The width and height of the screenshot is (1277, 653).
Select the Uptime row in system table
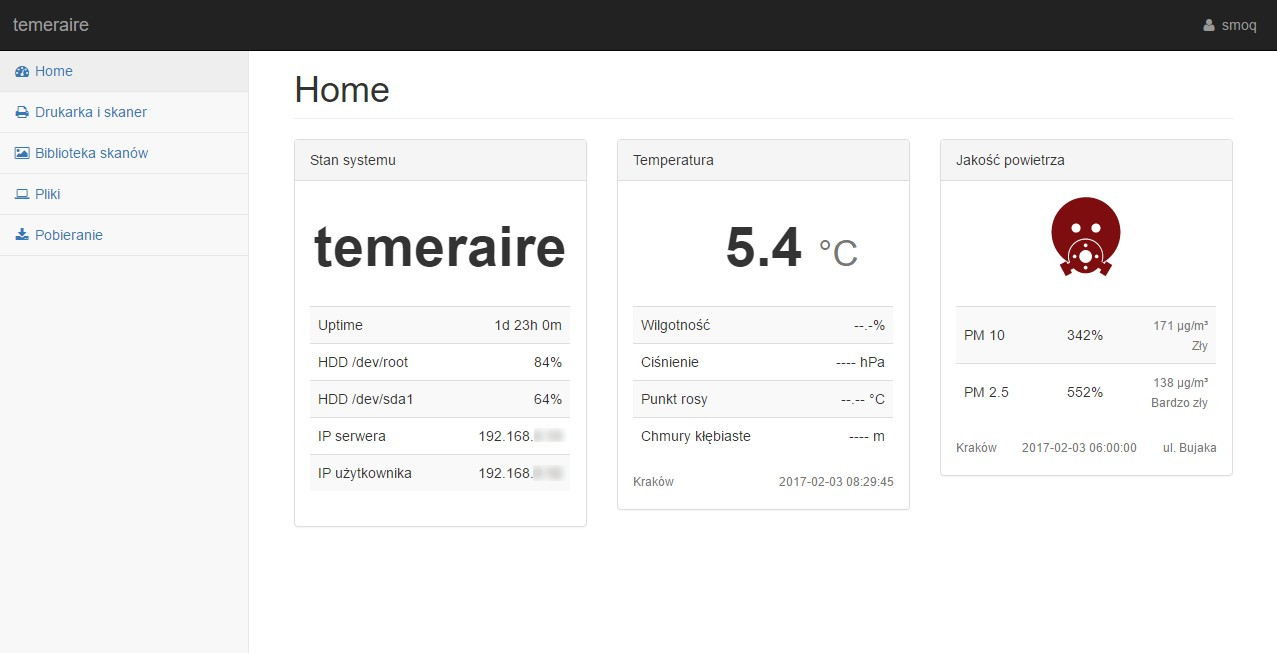(440, 325)
